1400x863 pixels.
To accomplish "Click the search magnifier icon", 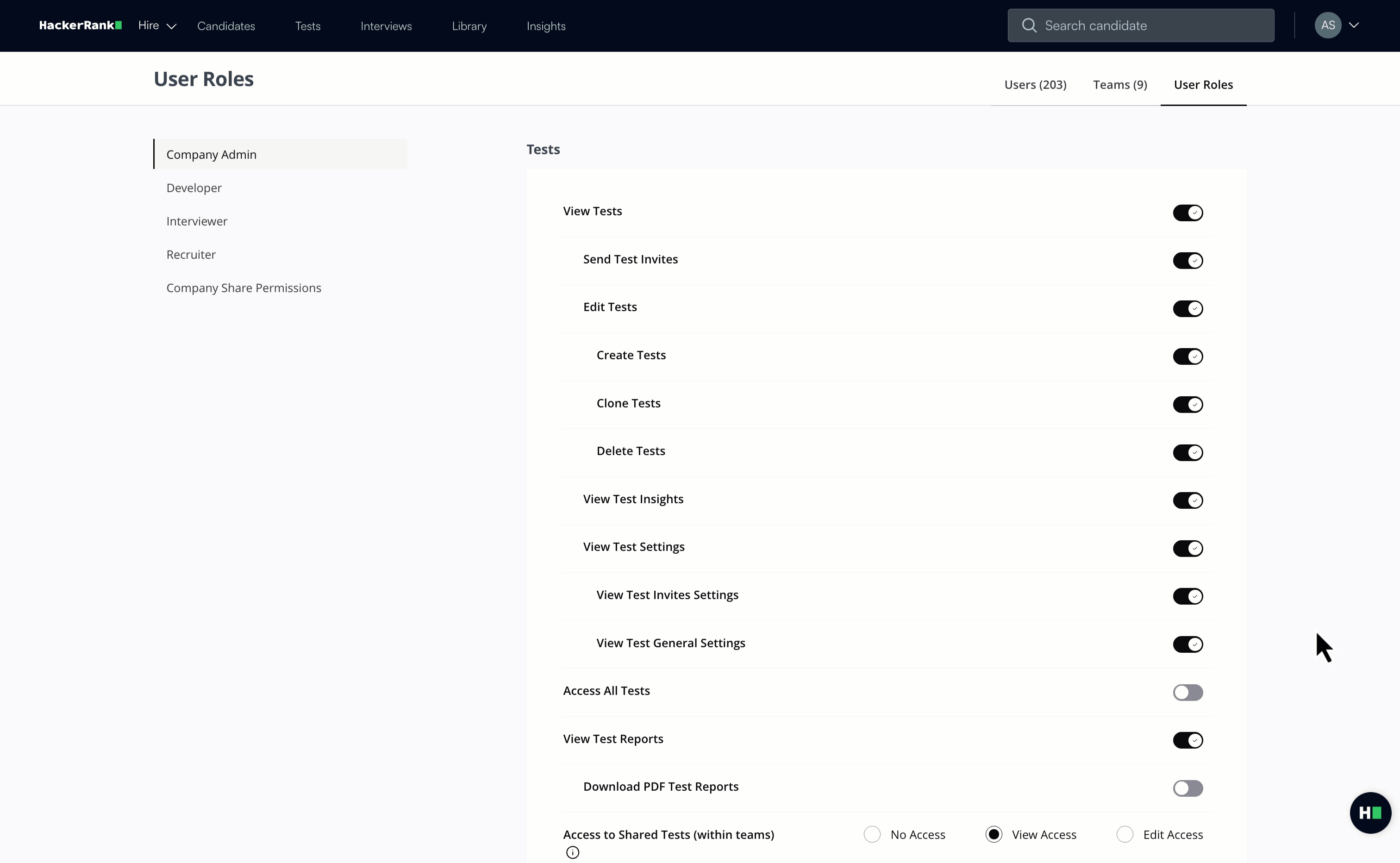I will coord(1030,25).
